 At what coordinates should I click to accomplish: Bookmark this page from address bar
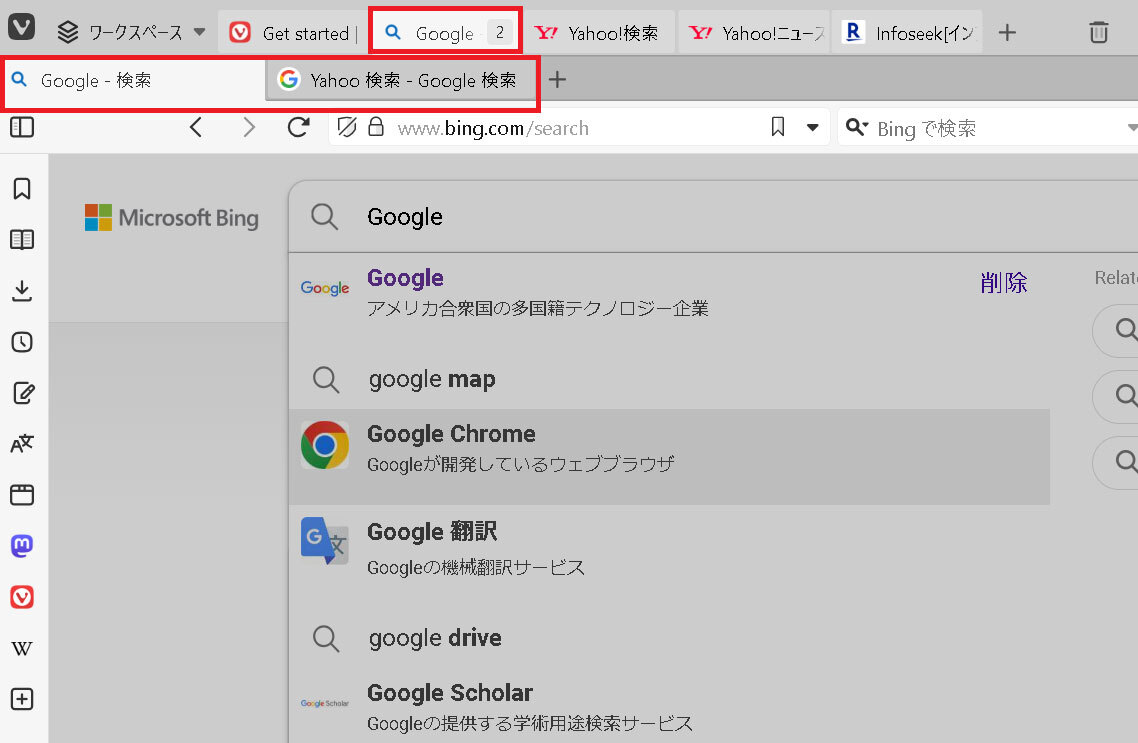click(777, 127)
